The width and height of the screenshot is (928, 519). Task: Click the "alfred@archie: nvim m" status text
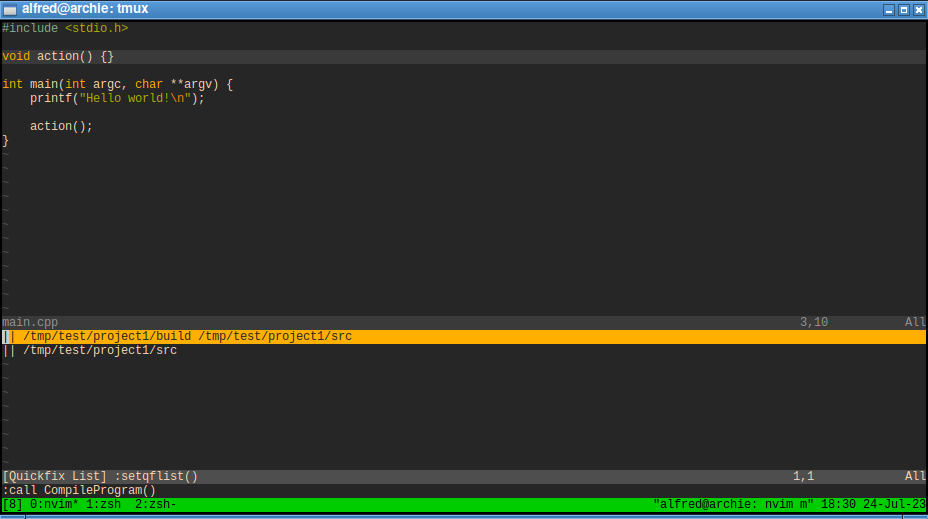tap(734, 504)
